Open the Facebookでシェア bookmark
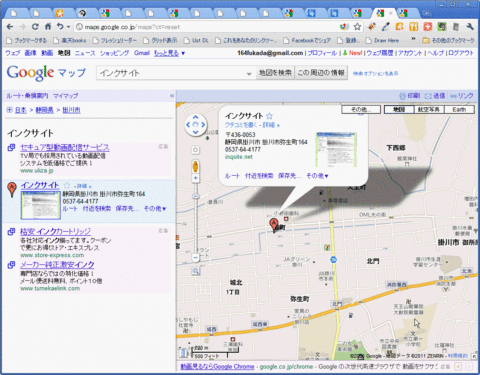This screenshot has height=375, width=480. 307,40
